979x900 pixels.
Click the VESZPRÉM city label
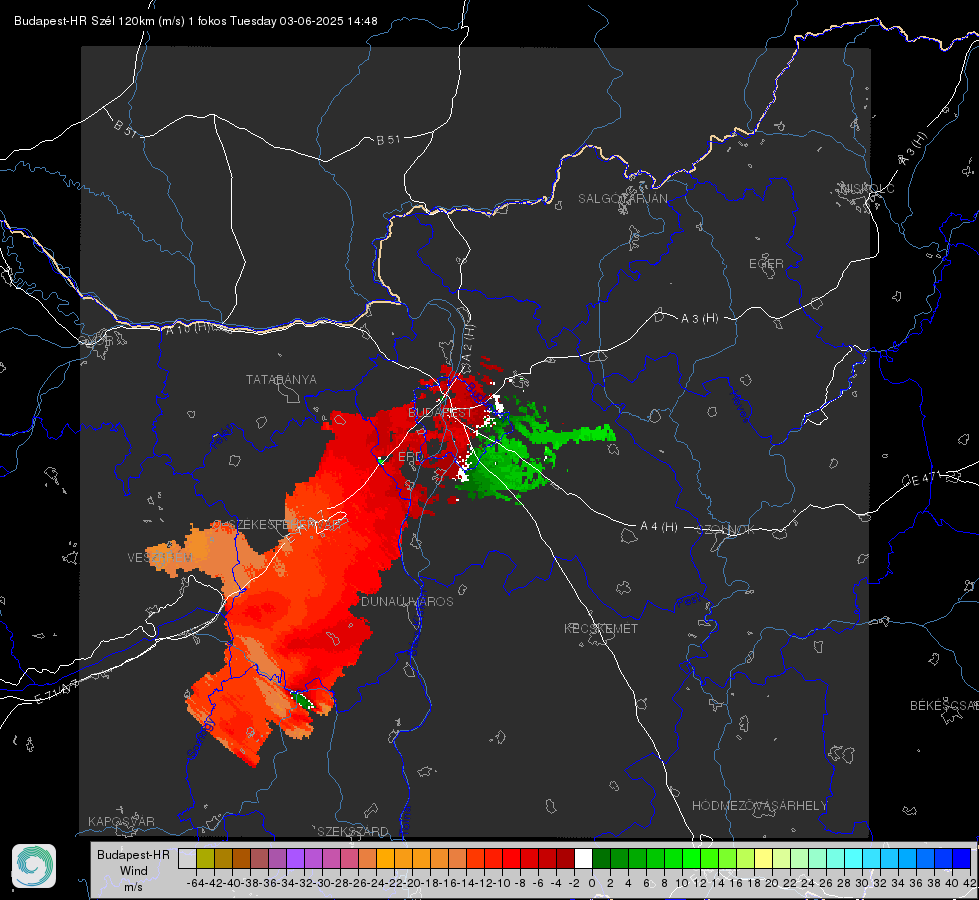[160, 557]
